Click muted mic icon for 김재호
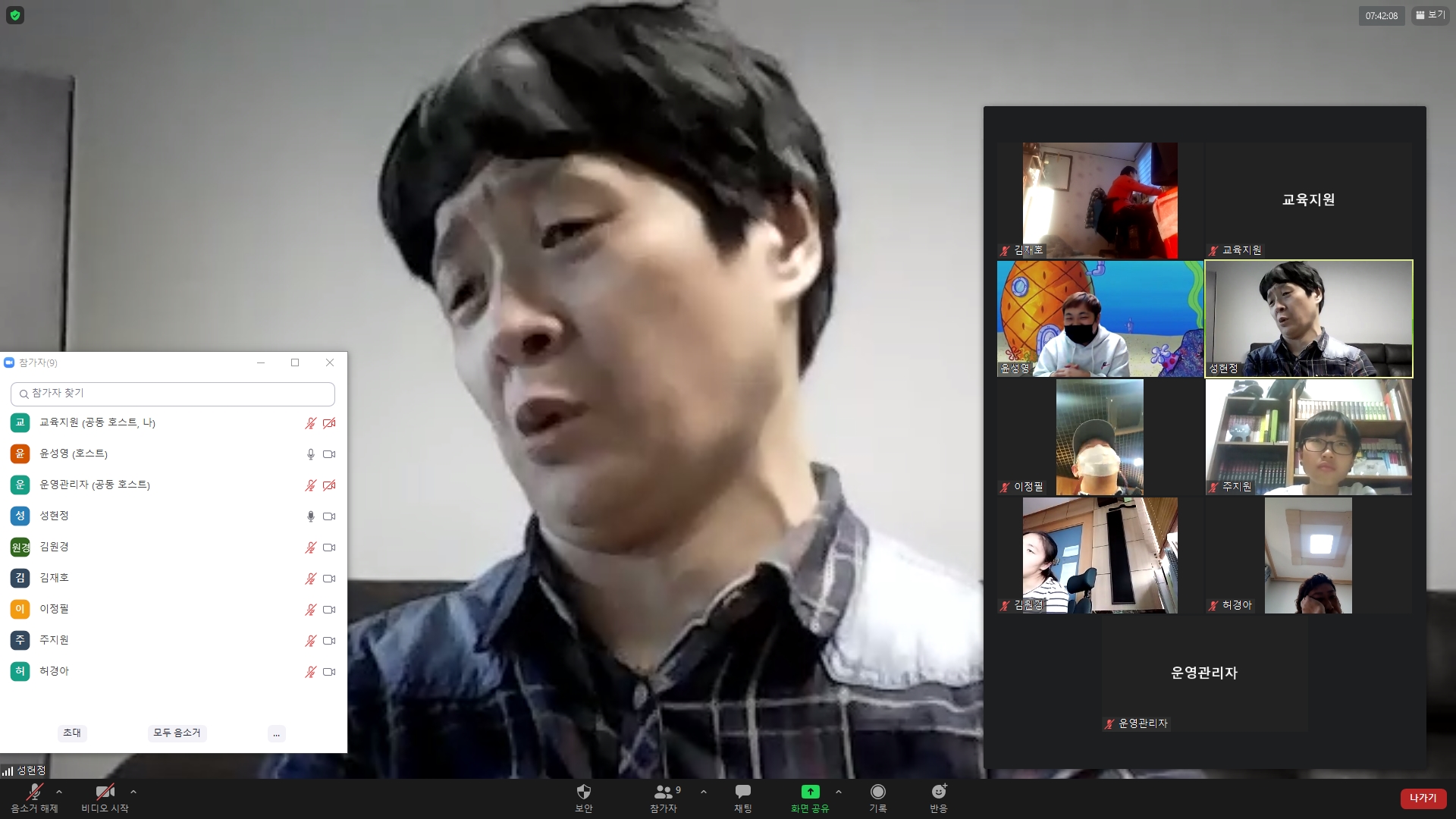Image resolution: width=1456 pixels, height=819 pixels. tap(310, 579)
